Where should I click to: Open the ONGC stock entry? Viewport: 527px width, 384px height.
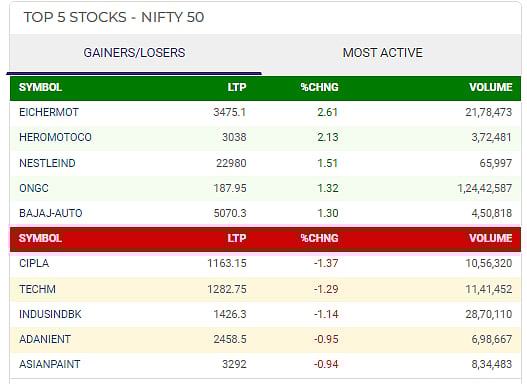(x=34, y=188)
